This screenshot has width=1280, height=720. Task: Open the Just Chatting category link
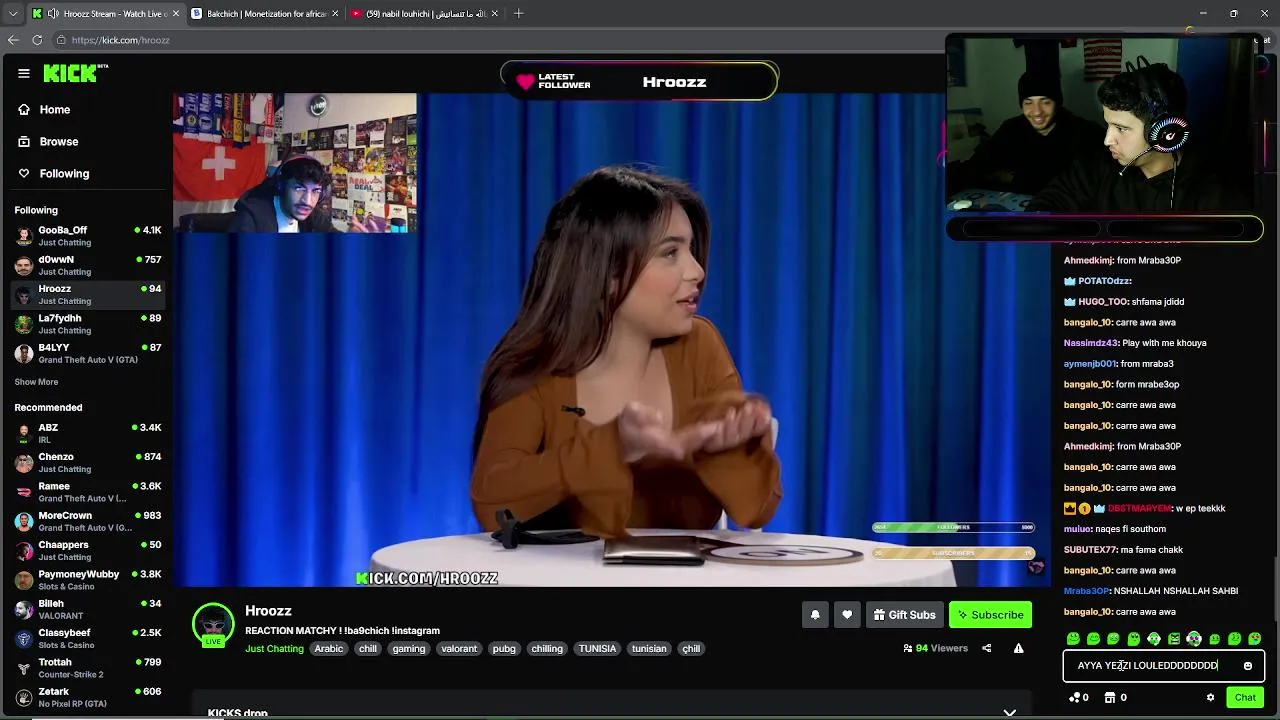pyautogui.click(x=274, y=648)
